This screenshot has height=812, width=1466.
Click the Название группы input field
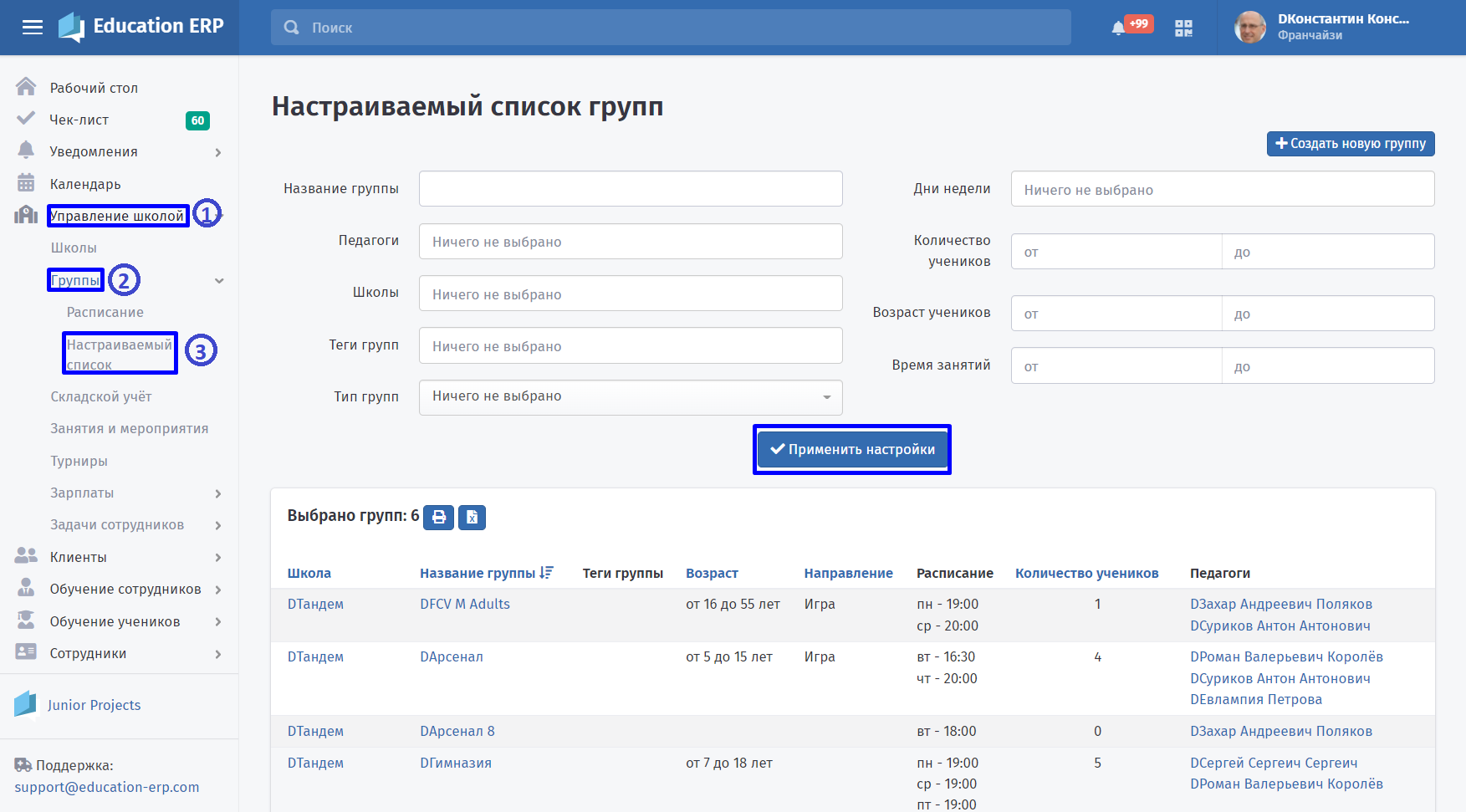click(631, 188)
